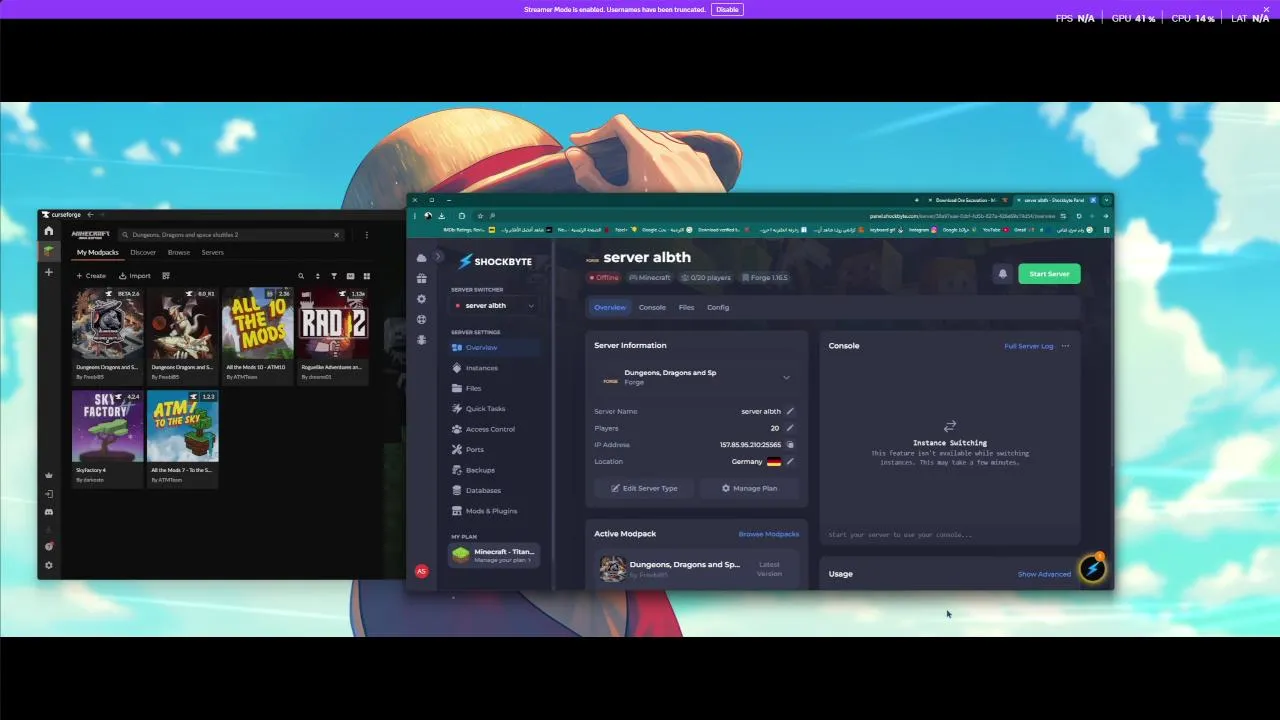Image resolution: width=1280 pixels, height=720 pixels.
Task: Click the sign-in icon in CurseForge sidebar
Action: click(x=48, y=494)
